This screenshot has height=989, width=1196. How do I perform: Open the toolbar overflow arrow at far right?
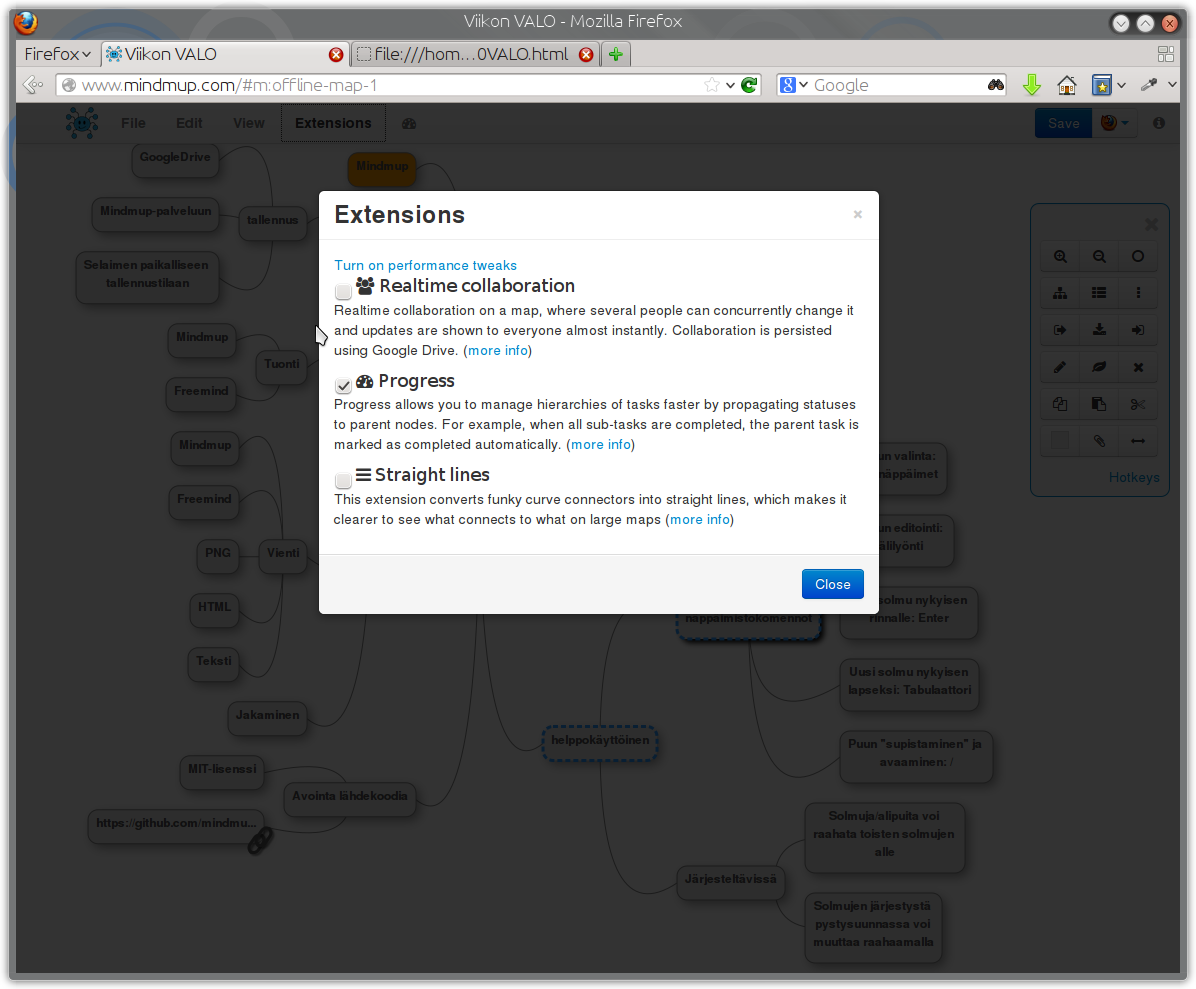point(1172,85)
